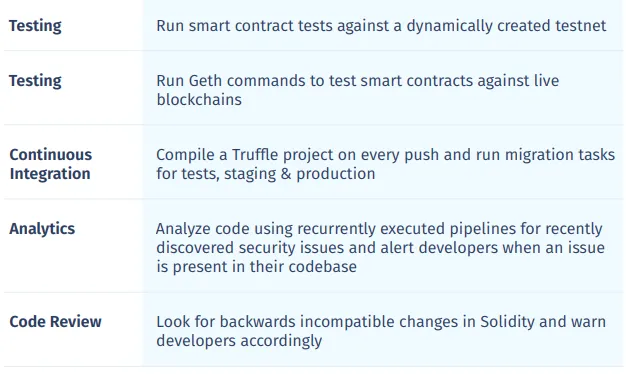This screenshot has height=382, width=626.
Task: Click the Code Review category label
Action: [x=55, y=322]
